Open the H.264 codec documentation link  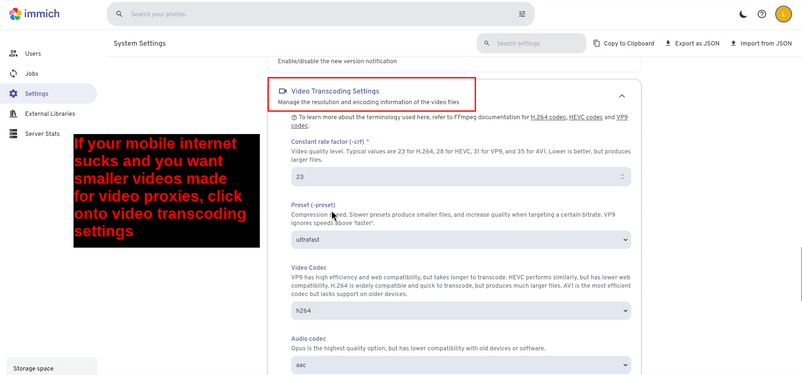point(548,117)
